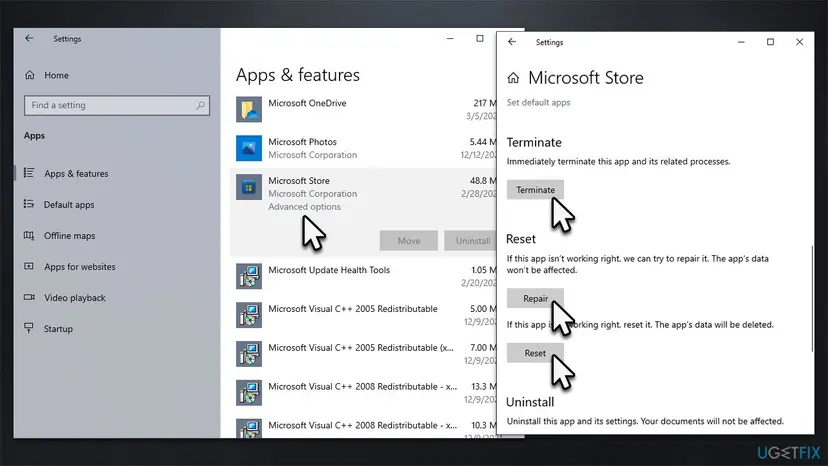
Task: Open Startup apps settings
Action: pyautogui.click(x=58, y=329)
